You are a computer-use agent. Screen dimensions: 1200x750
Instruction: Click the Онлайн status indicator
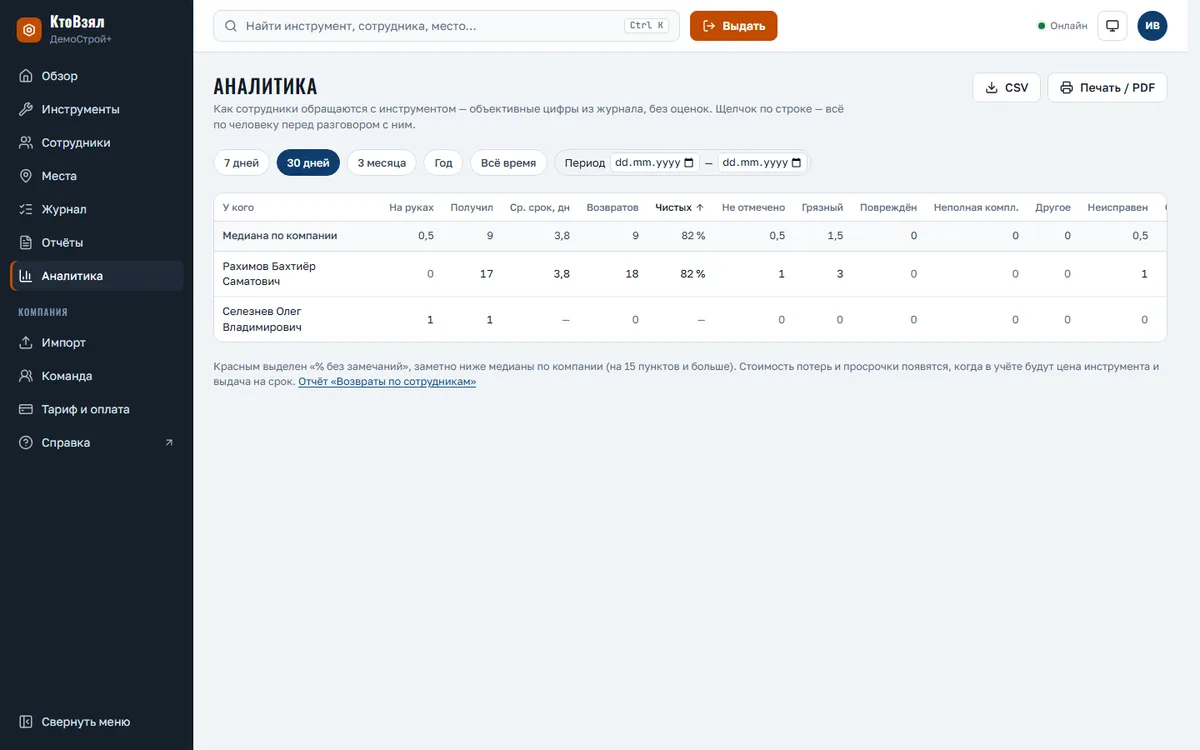(1062, 26)
